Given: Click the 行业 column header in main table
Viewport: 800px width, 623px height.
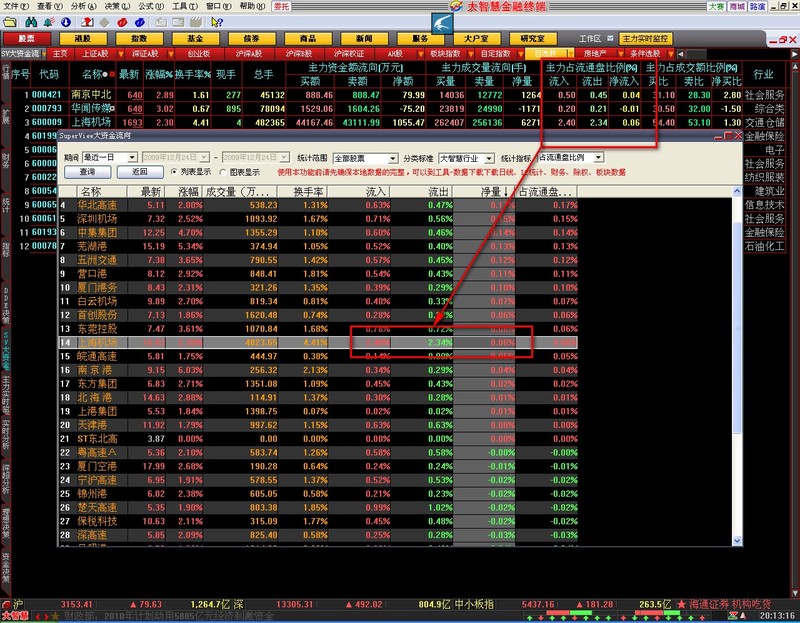Looking at the screenshot, I should click(764, 74).
